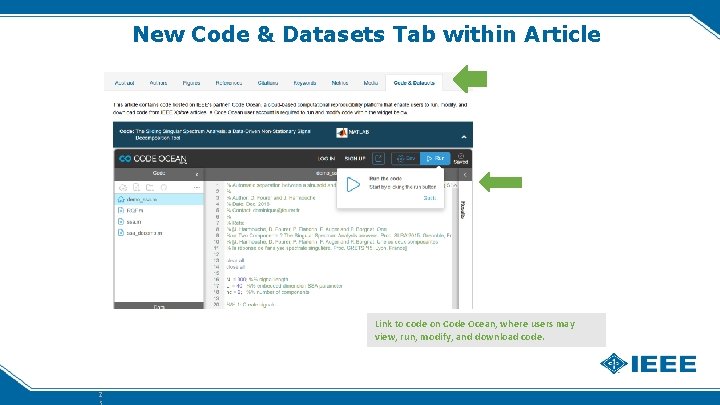Click the IEEE logo on the slide
This screenshot has height=405, width=720.
pos(648,364)
